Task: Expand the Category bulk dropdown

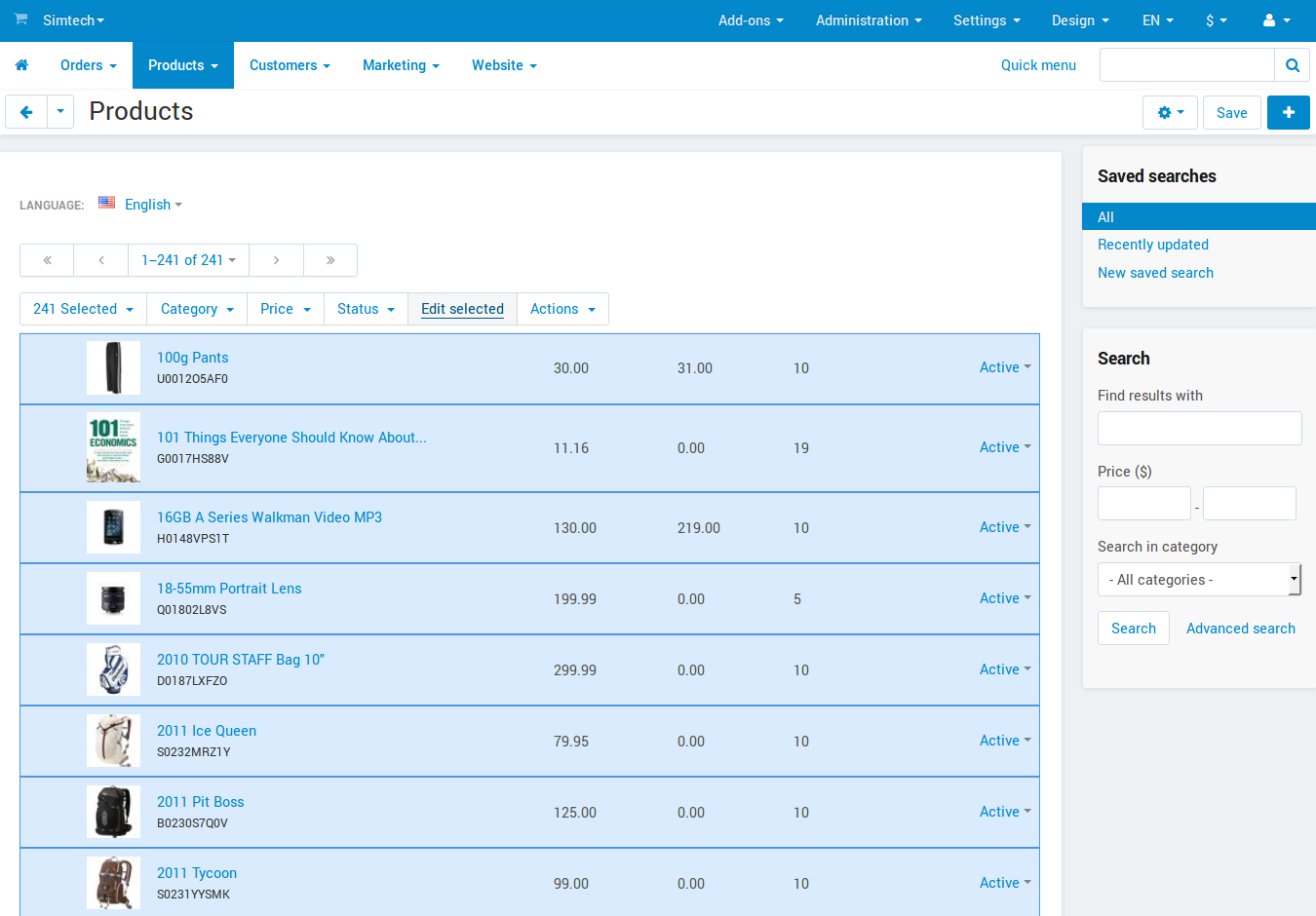Action: tap(197, 309)
